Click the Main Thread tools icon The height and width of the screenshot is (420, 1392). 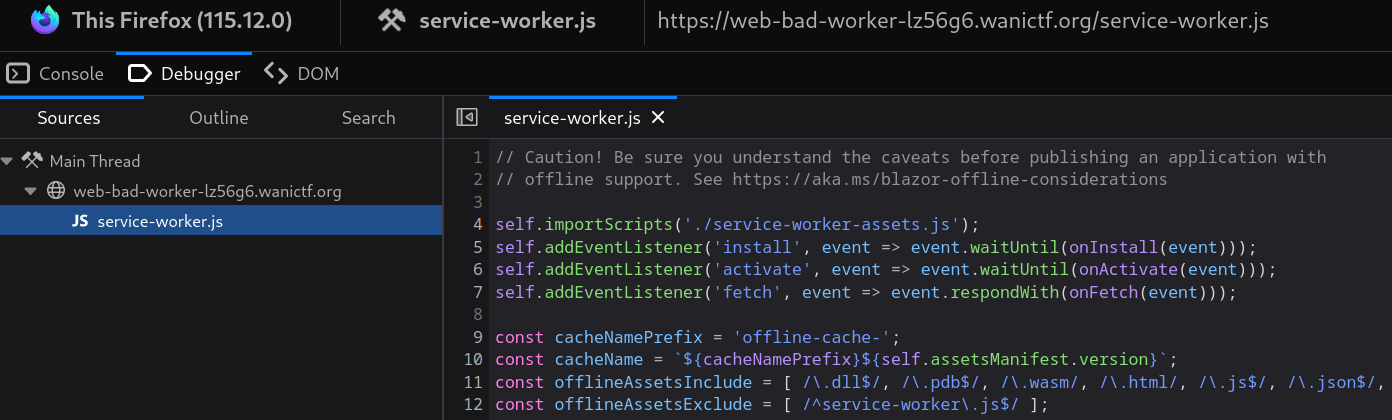pyautogui.click(x=33, y=161)
